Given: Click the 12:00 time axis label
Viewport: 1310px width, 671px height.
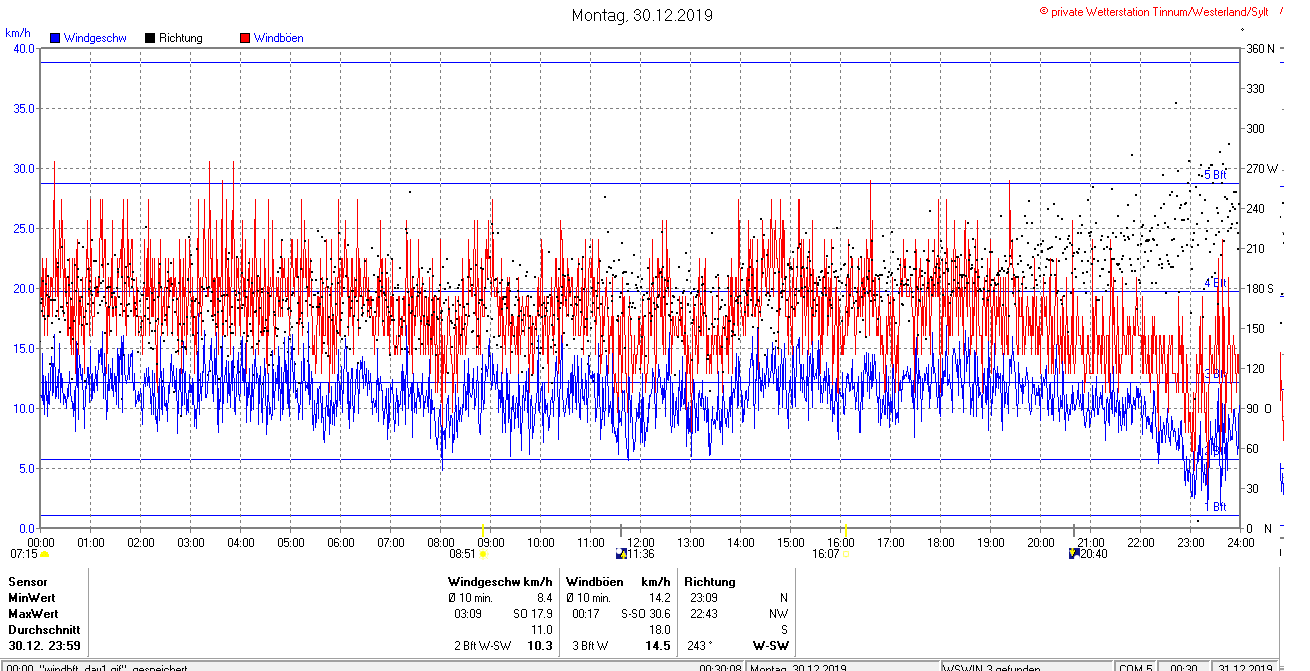Looking at the screenshot, I should 640,542.
